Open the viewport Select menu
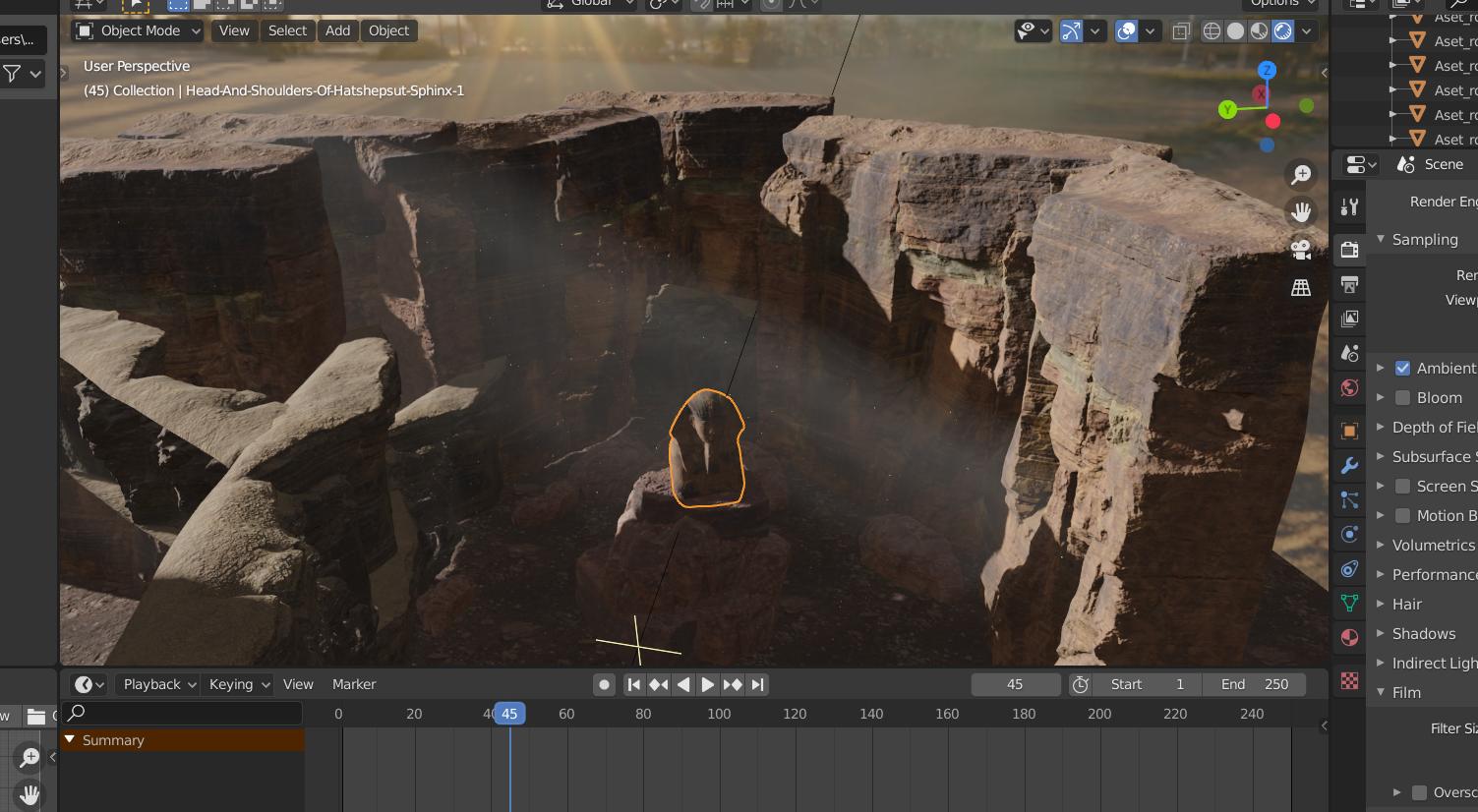This screenshot has height=812, width=1478. [287, 30]
